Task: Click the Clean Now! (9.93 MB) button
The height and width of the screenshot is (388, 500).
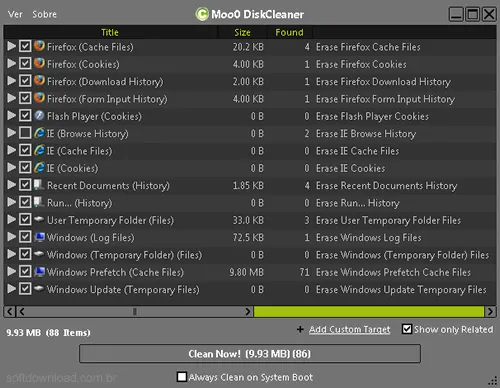Action: tap(250, 354)
